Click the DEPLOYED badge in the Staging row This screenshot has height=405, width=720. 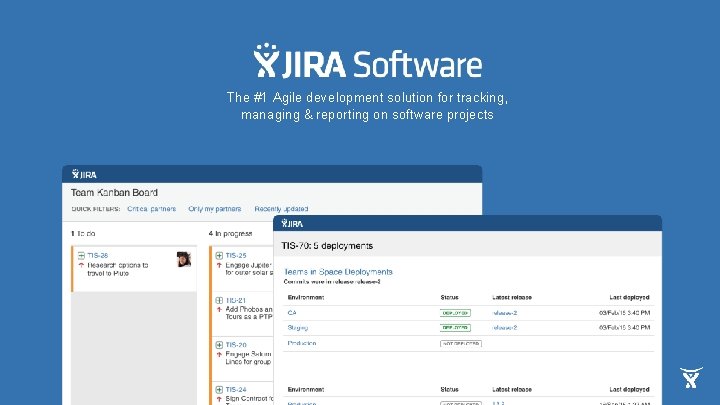coord(455,328)
